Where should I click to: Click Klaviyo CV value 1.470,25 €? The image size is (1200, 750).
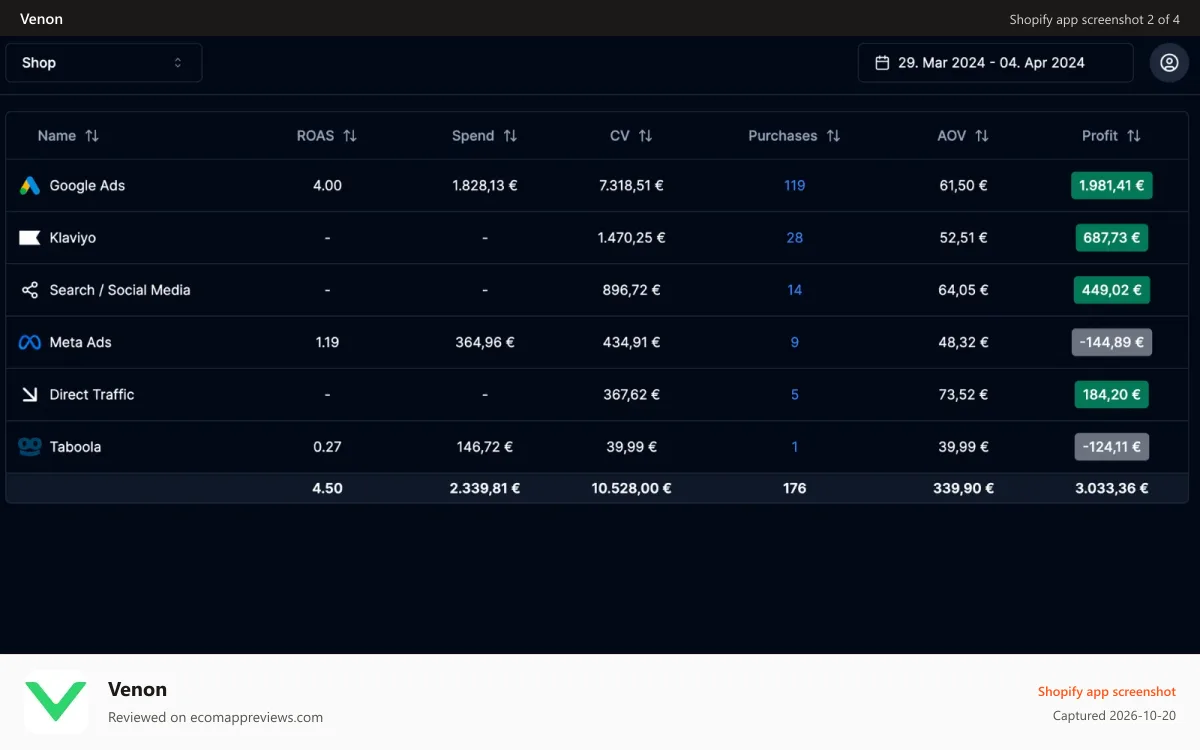[x=631, y=238]
